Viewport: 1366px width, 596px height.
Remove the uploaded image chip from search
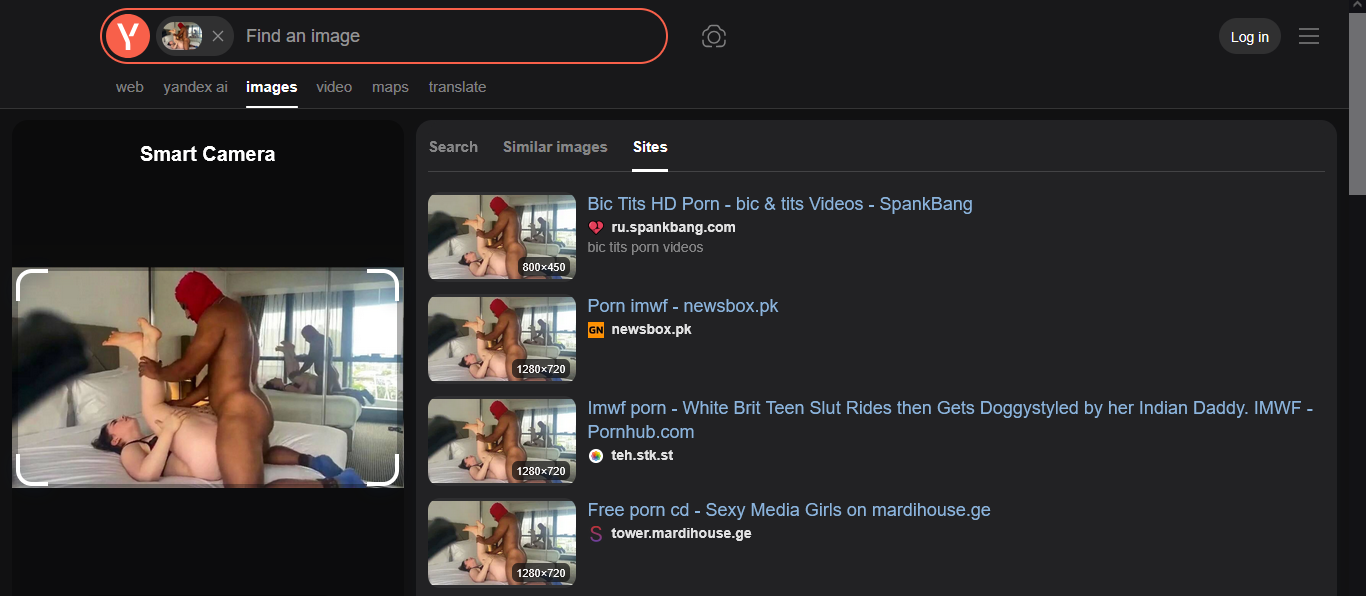[218, 36]
